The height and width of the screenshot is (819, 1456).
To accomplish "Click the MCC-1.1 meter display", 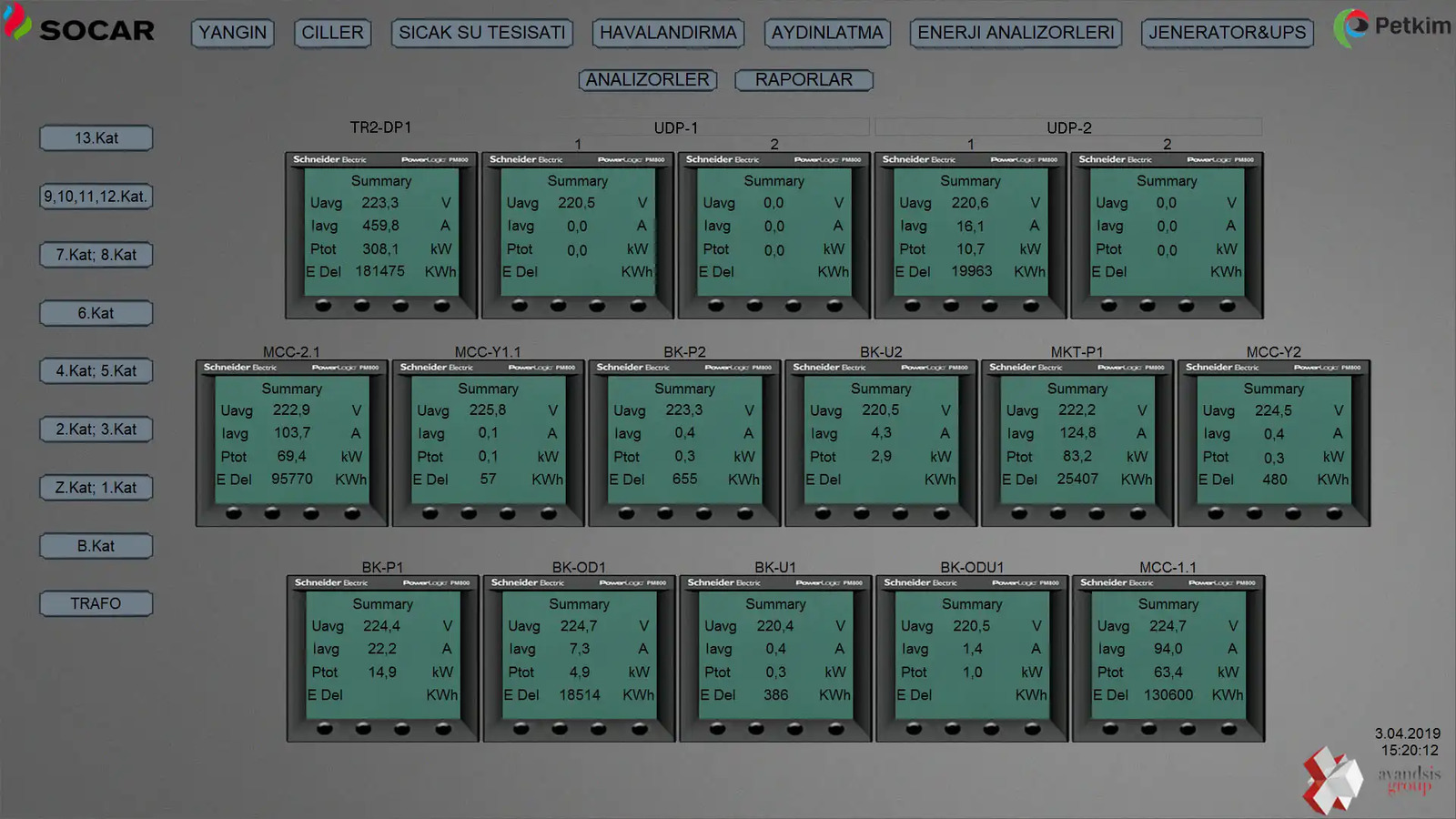I will (1168, 659).
